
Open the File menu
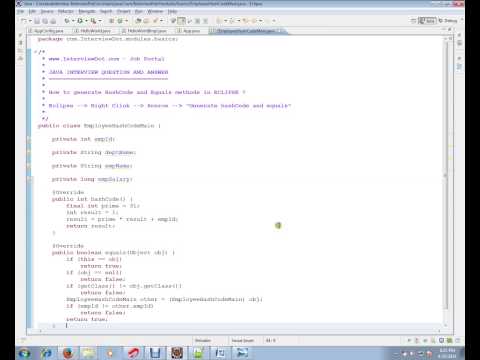(21, 11)
